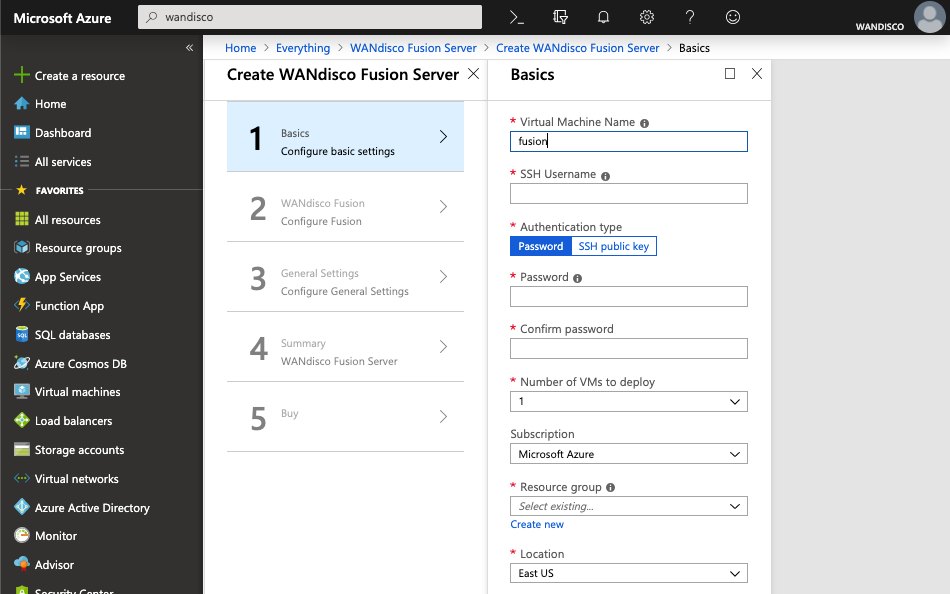Go to Create WANdisco Fusion Server breadcrumb
This screenshot has height=594, width=950.
[x=577, y=48]
